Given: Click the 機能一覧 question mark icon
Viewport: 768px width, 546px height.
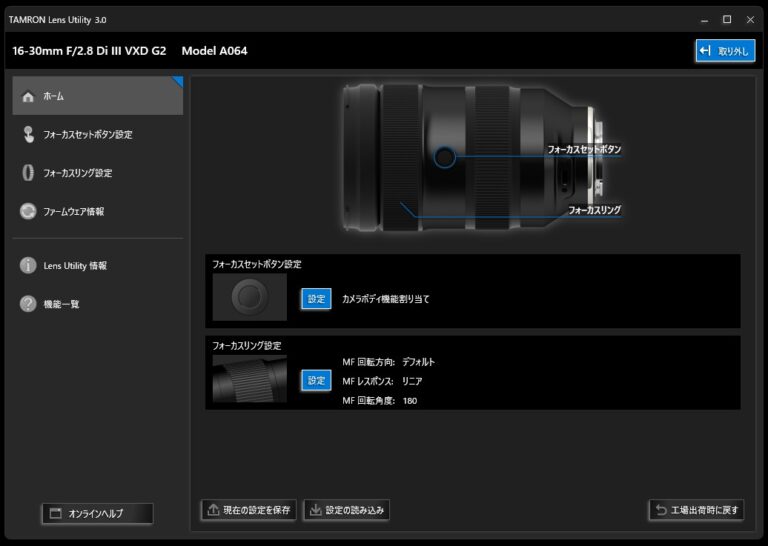Looking at the screenshot, I should (x=28, y=304).
